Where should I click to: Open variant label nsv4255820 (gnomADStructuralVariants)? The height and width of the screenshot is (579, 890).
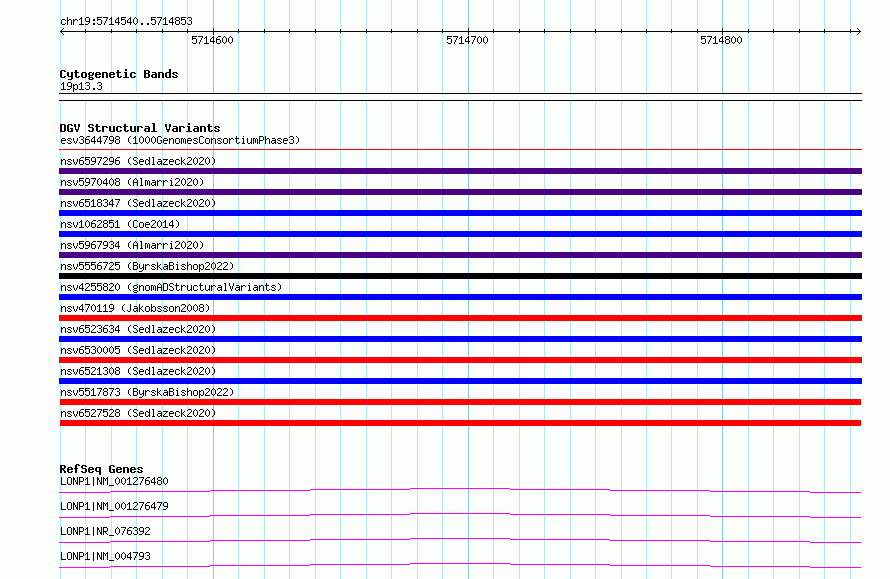(x=171, y=287)
